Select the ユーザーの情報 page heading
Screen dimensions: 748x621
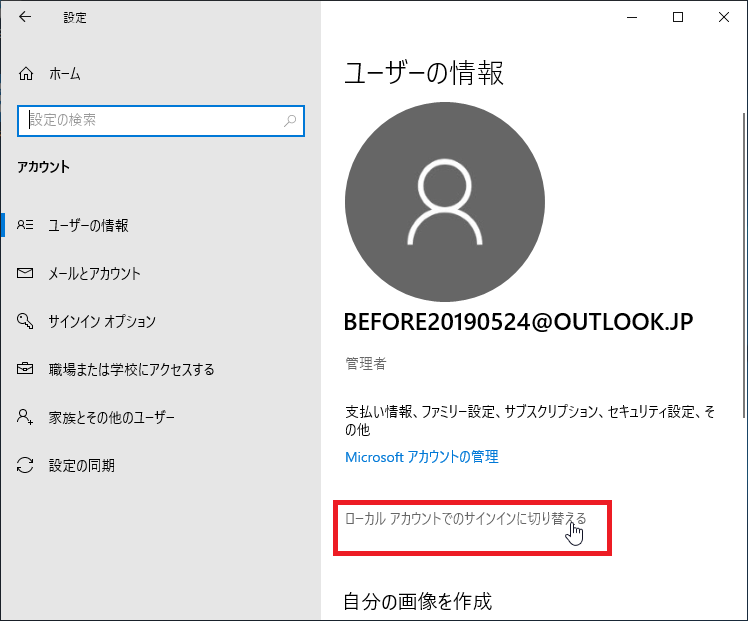pos(424,73)
